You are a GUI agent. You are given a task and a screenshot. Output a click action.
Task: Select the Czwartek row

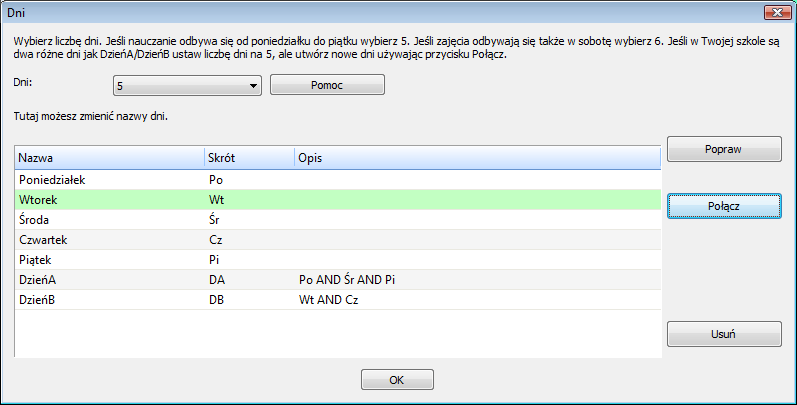[338, 239]
